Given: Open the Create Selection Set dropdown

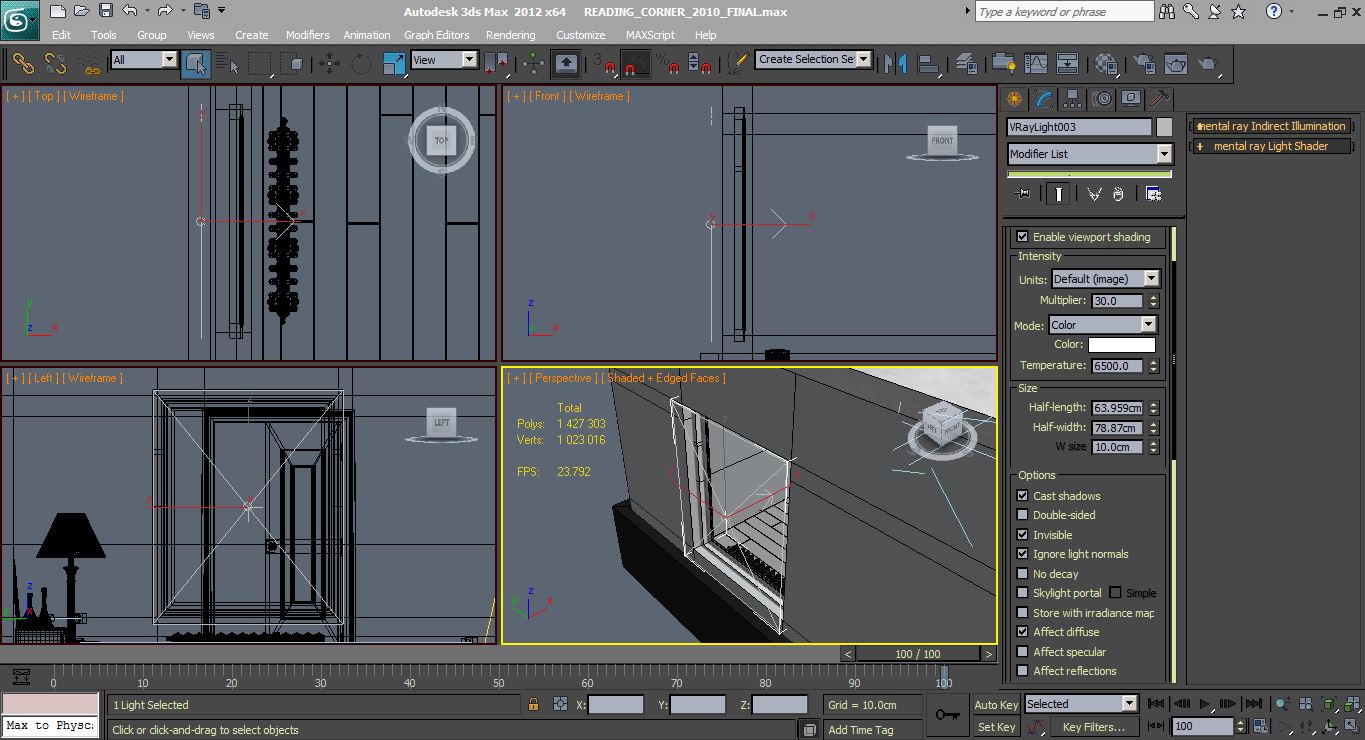Looking at the screenshot, I should pyautogui.click(x=814, y=59).
